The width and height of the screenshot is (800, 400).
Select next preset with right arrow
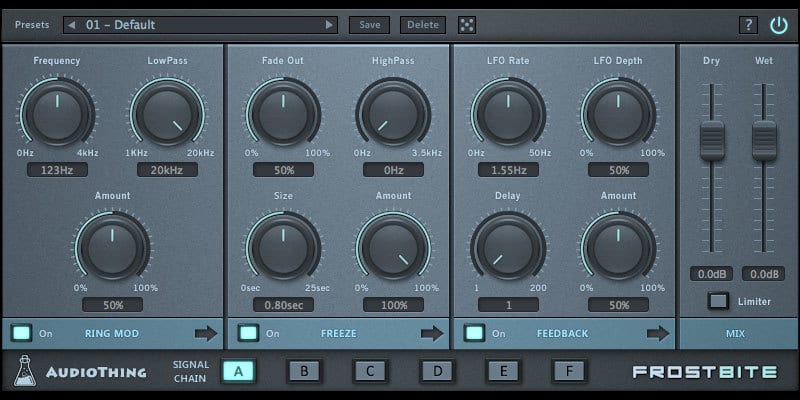(330, 24)
